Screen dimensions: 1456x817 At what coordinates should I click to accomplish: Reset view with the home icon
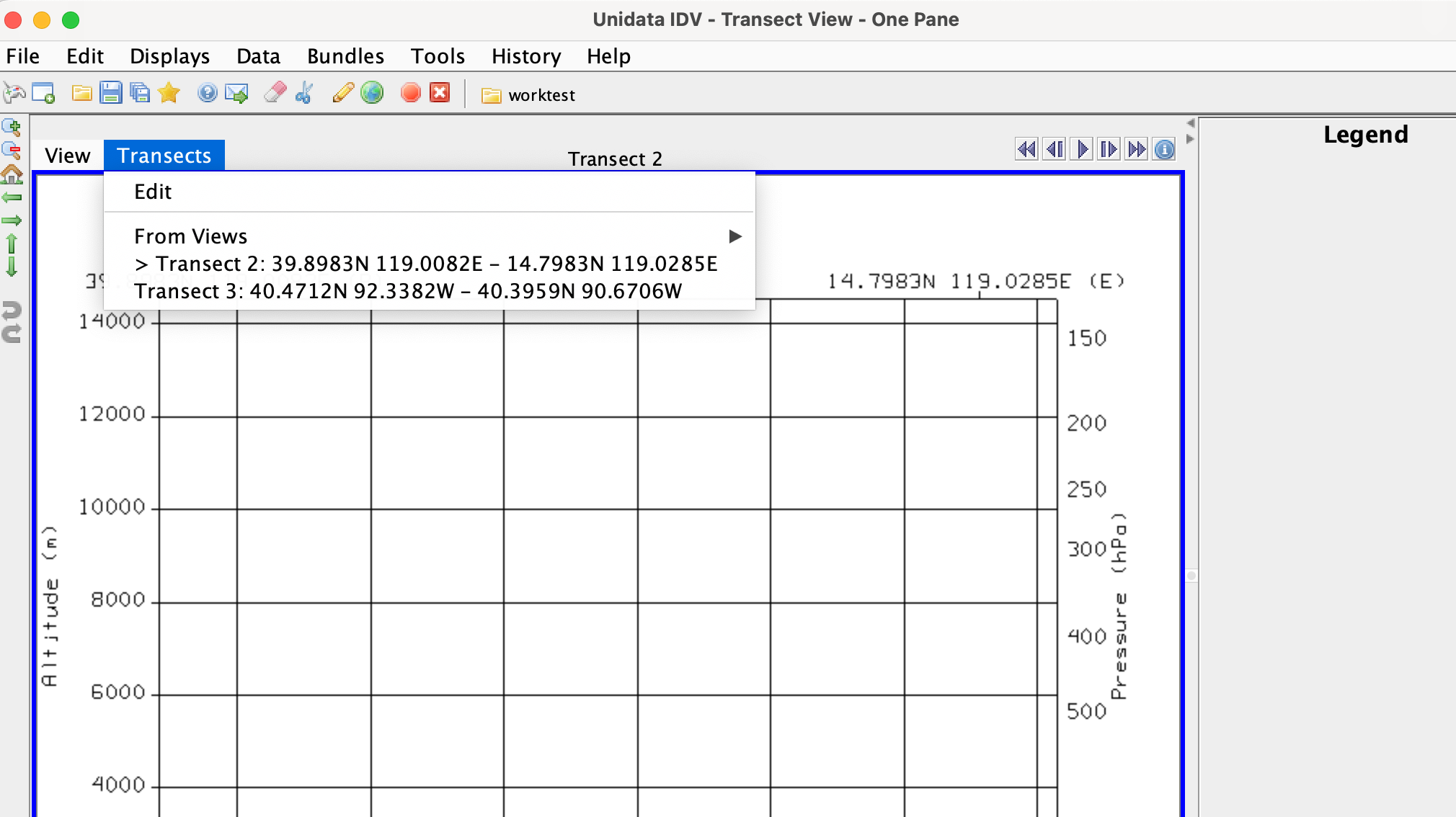(12, 174)
